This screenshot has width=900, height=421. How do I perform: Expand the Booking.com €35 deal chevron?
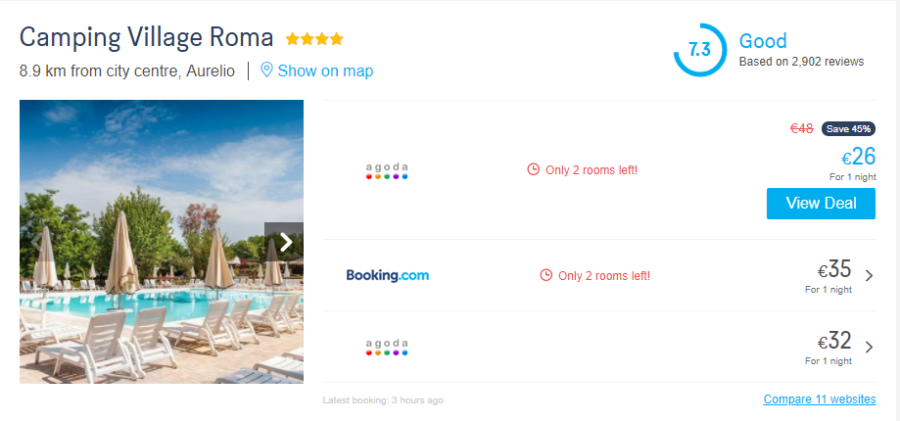tap(868, 276)
